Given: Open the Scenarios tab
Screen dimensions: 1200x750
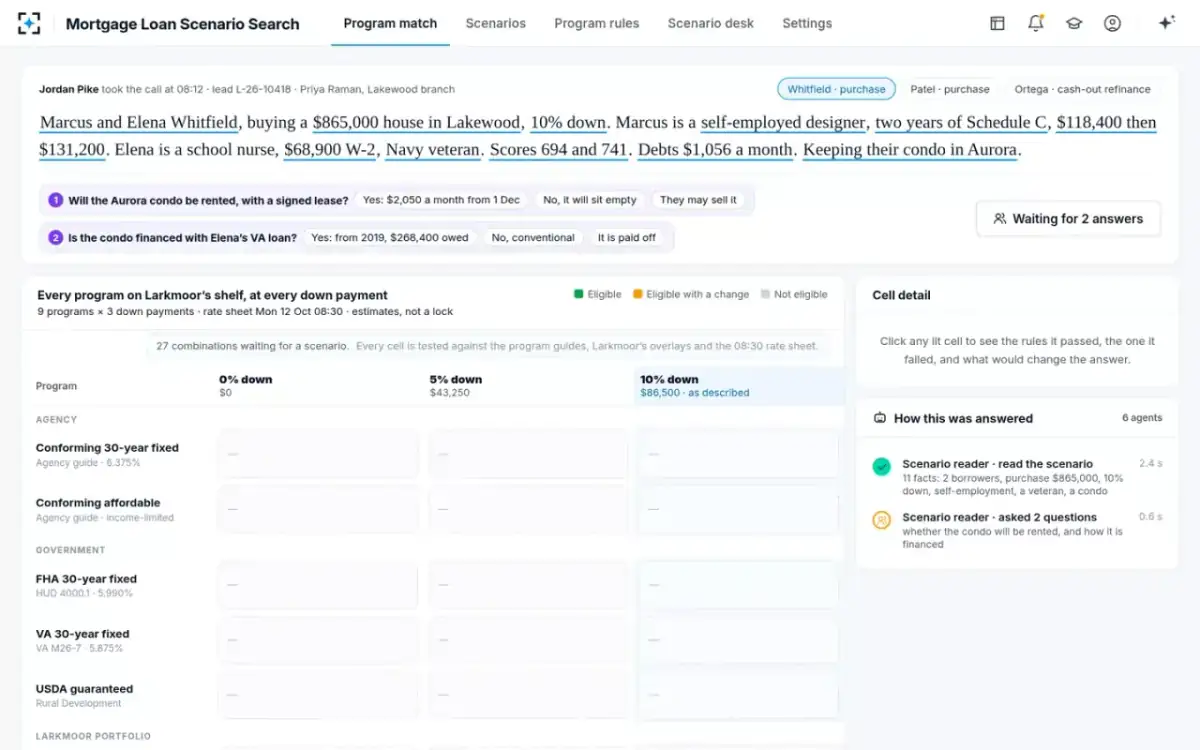Looking at the screenshot, I should [x=495, y=23].
